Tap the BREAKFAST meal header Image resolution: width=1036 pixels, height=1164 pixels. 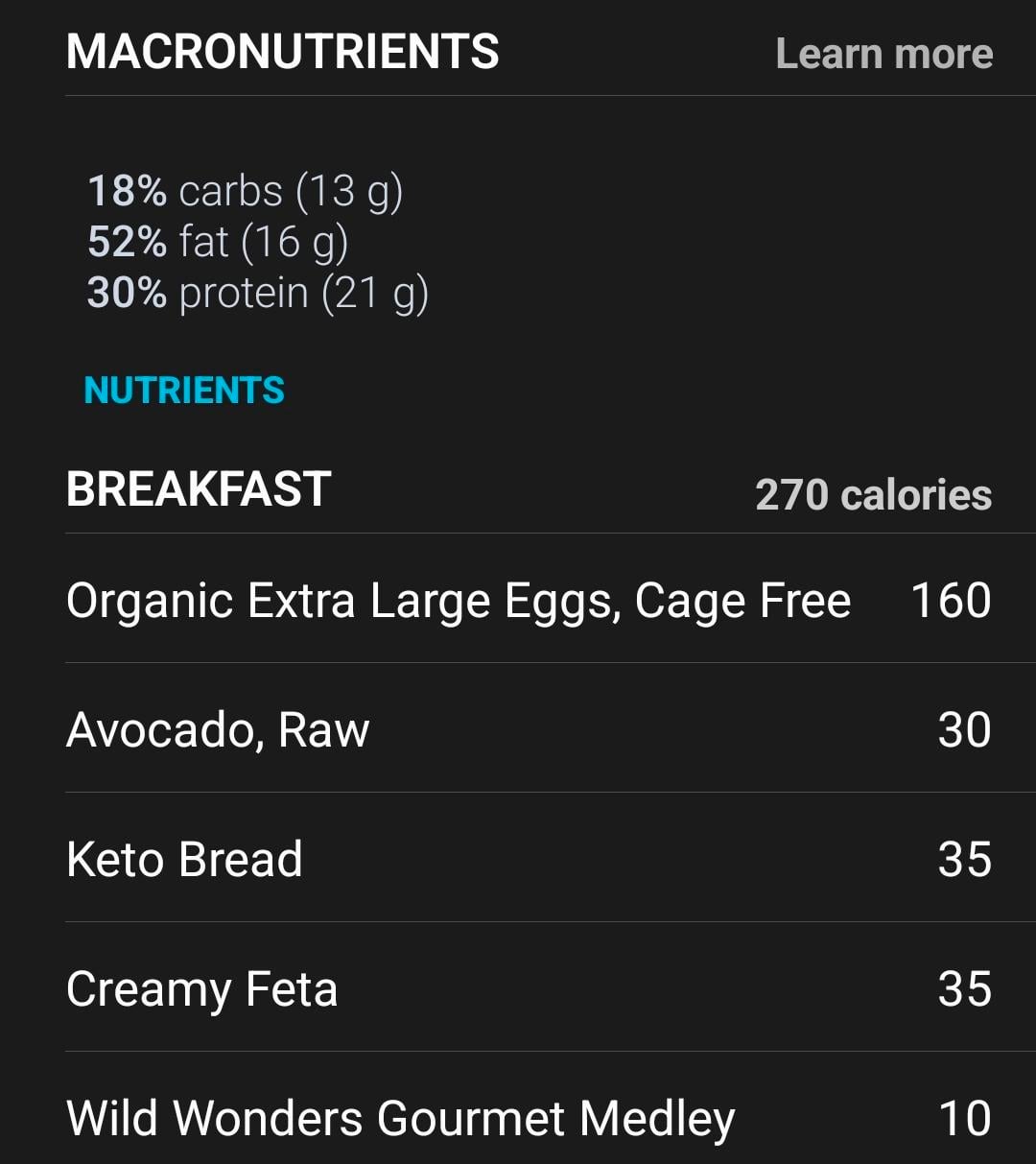[x=199, y=489]
